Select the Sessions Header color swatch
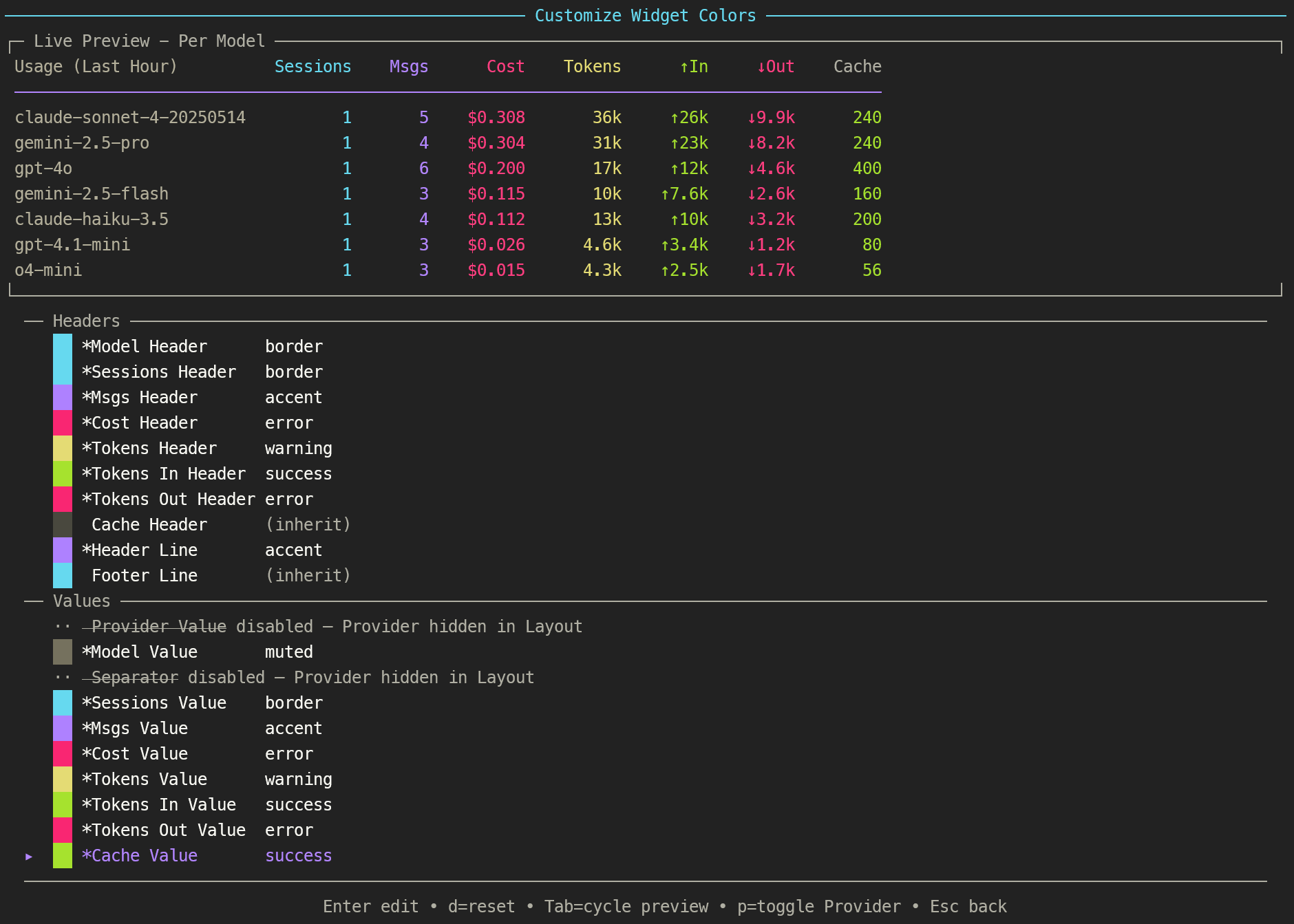 coord(63,372)
